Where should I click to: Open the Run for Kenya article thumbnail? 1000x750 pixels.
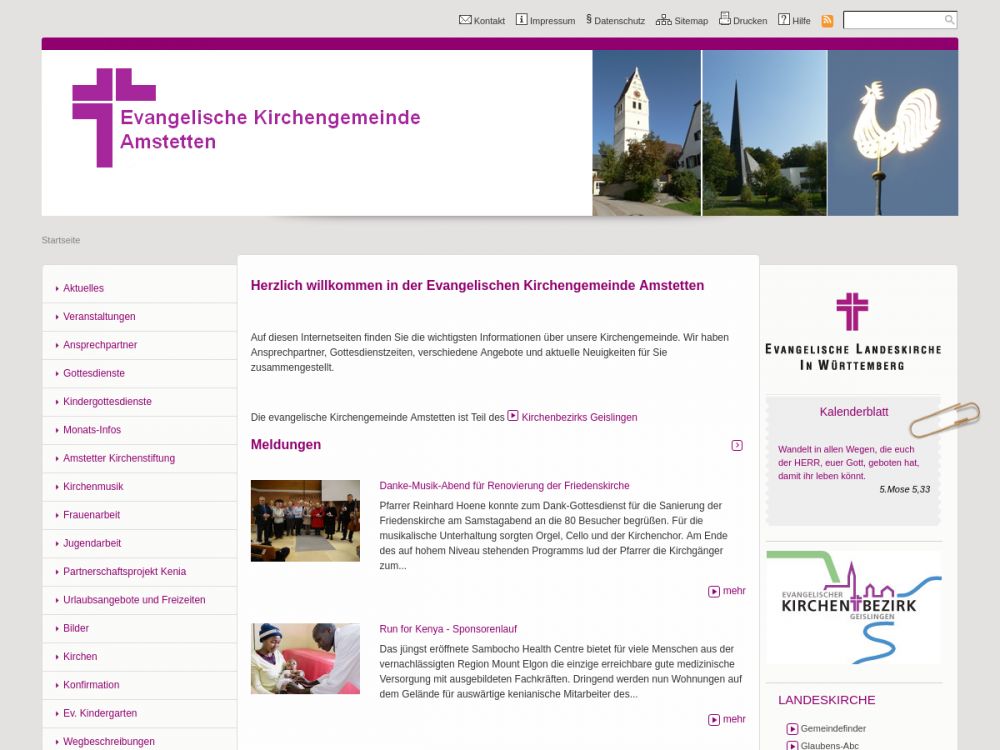[305, 659]
